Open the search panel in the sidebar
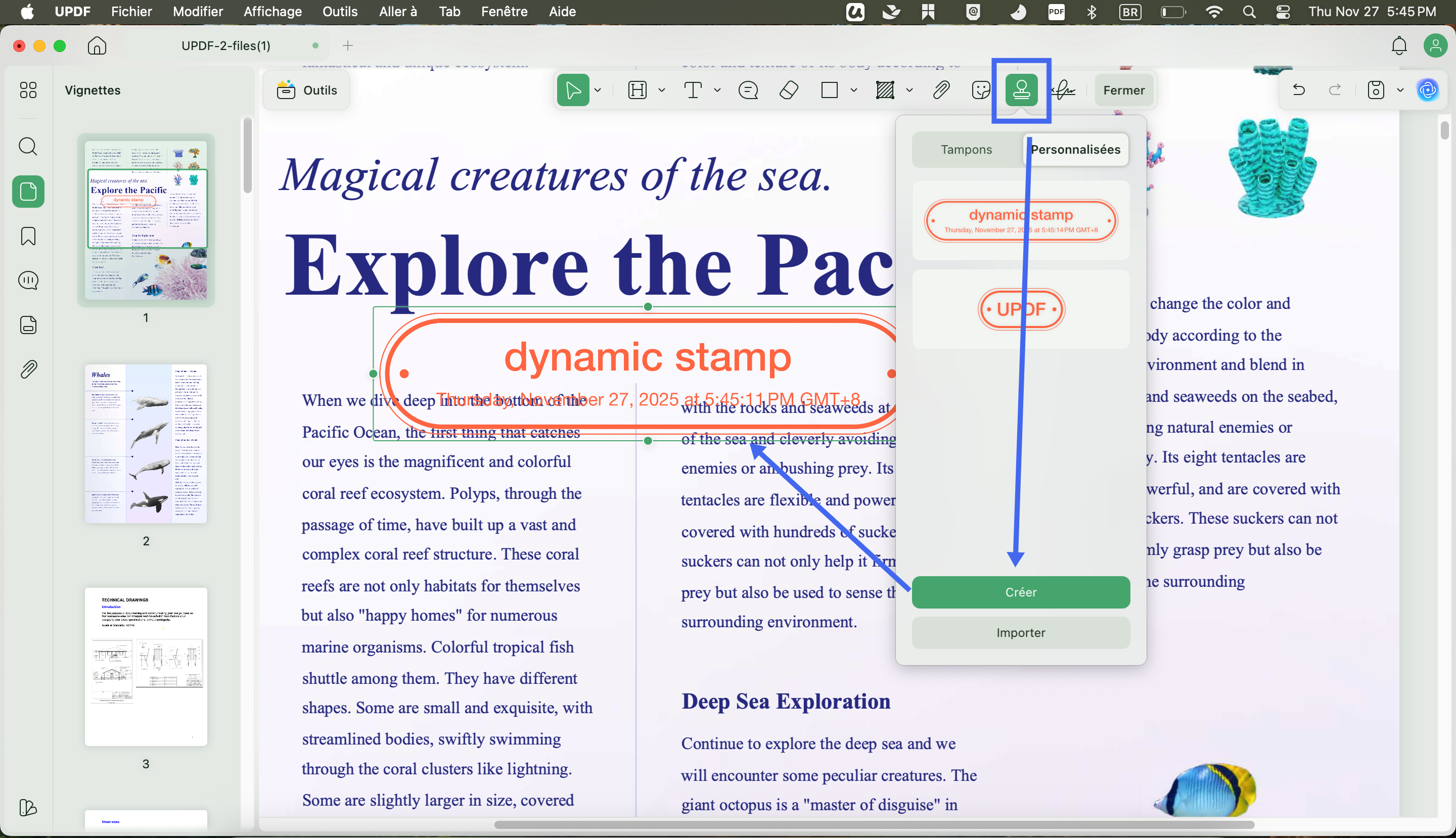The width and height of the screenshot is (1456, 838). [28, 147]
